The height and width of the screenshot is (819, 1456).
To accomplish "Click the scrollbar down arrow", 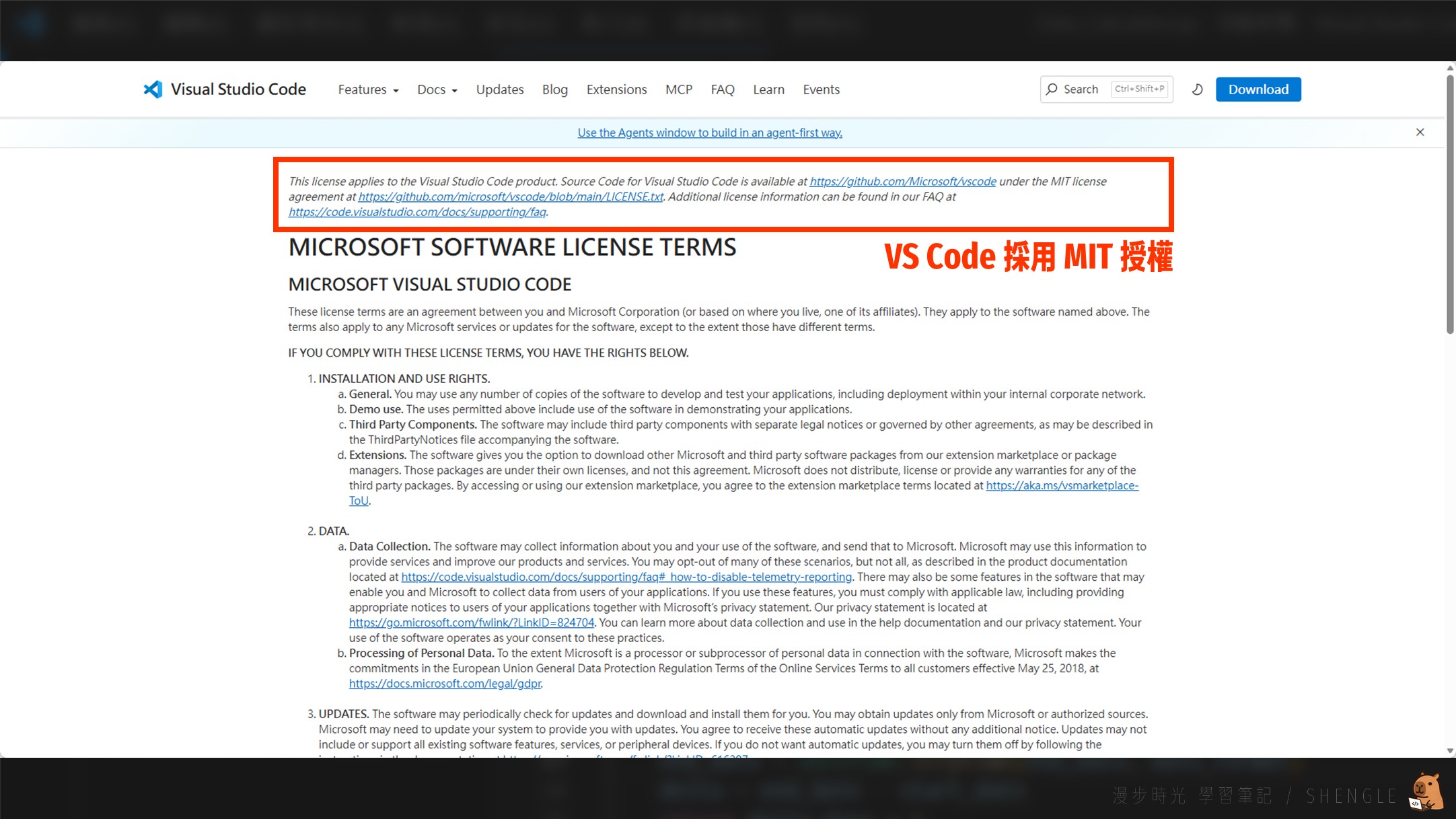I will tap(1450, 751).
